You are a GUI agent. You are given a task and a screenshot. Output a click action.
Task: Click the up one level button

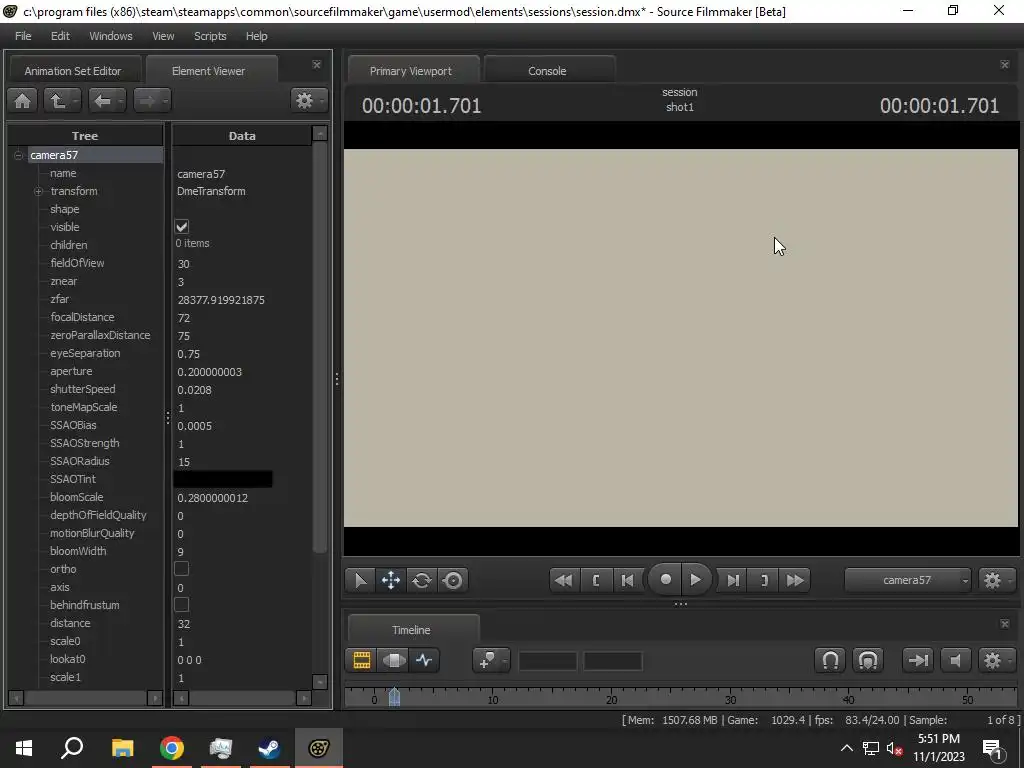(57, 101)
